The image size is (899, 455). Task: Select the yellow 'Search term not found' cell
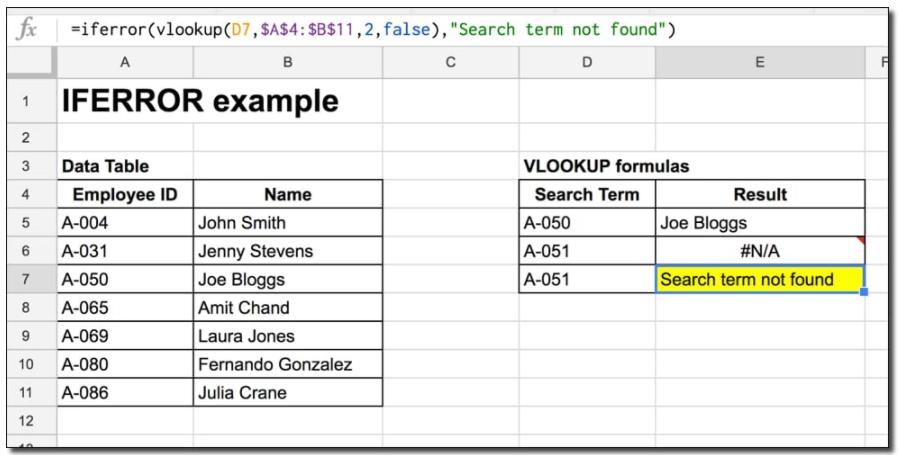click(760, 280)
